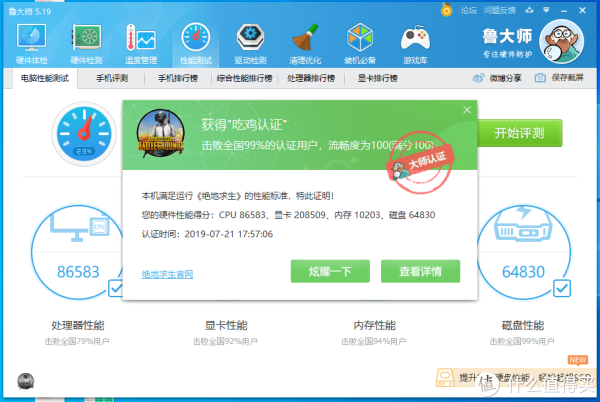Click the 获得"吃鸡认证" heading
The height and width of the screenshot is (402, 600).
(x=244, y=125)
